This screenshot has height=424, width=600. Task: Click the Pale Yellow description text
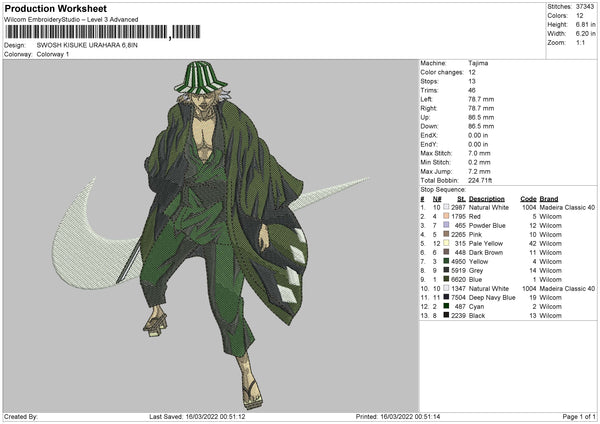pyautogui.click(x=486, y=243)
